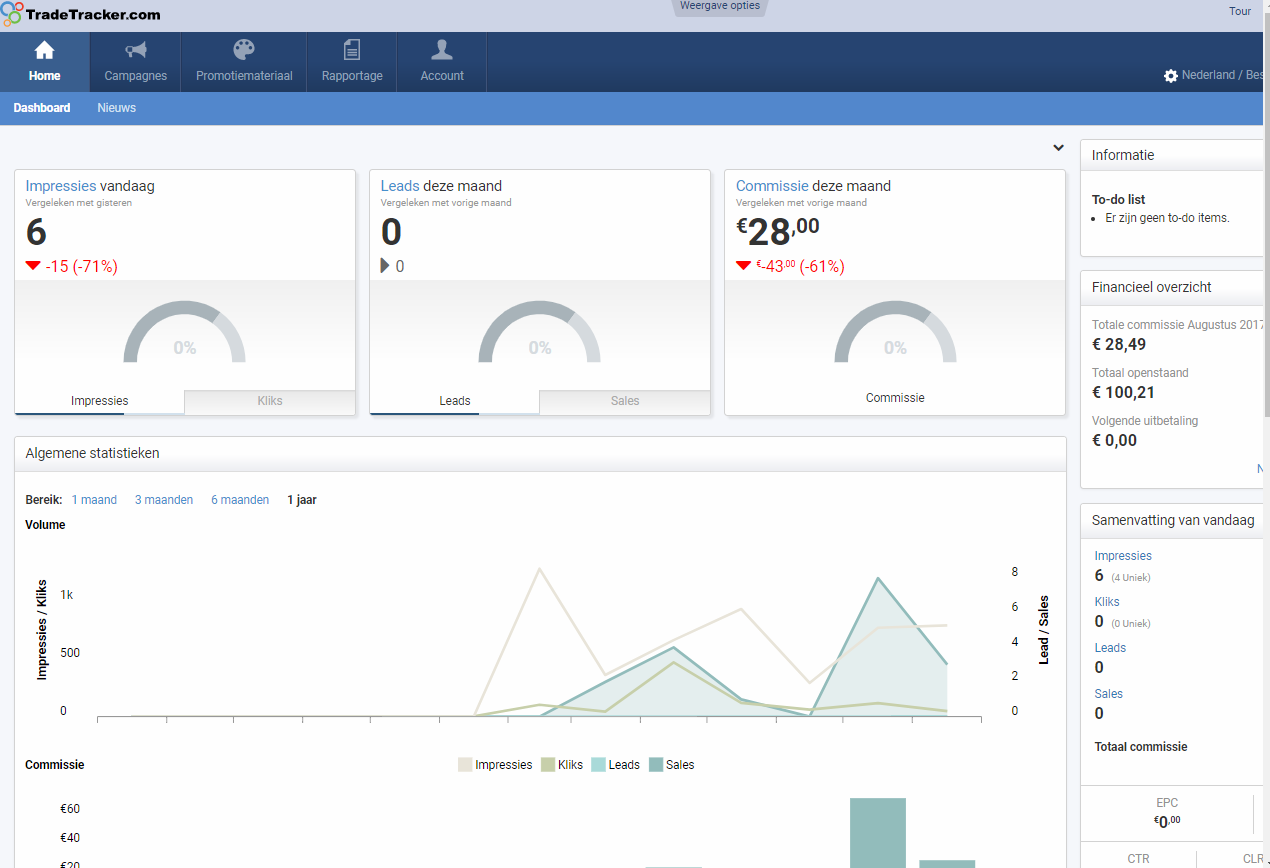
Task: Open Leads link in Samenvatting van vandaag
Action: tap(1110, 648)
